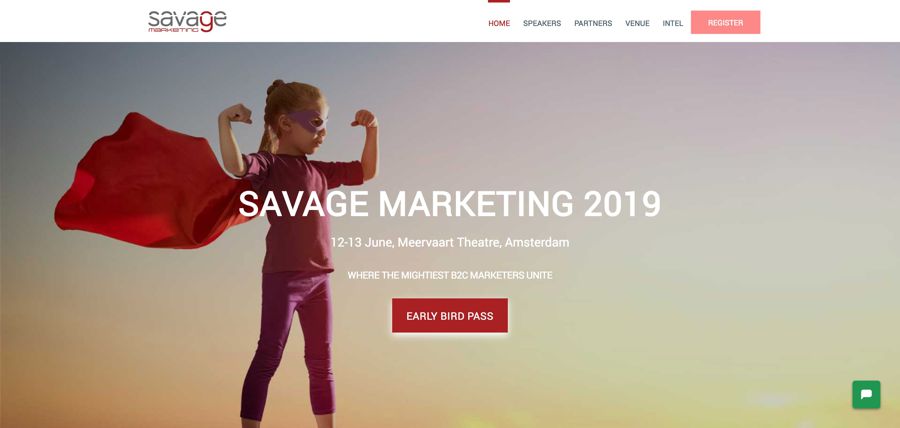Screen dimensions: 900x428
Task: Click the girl's hair bun
Action: [276, 87]
